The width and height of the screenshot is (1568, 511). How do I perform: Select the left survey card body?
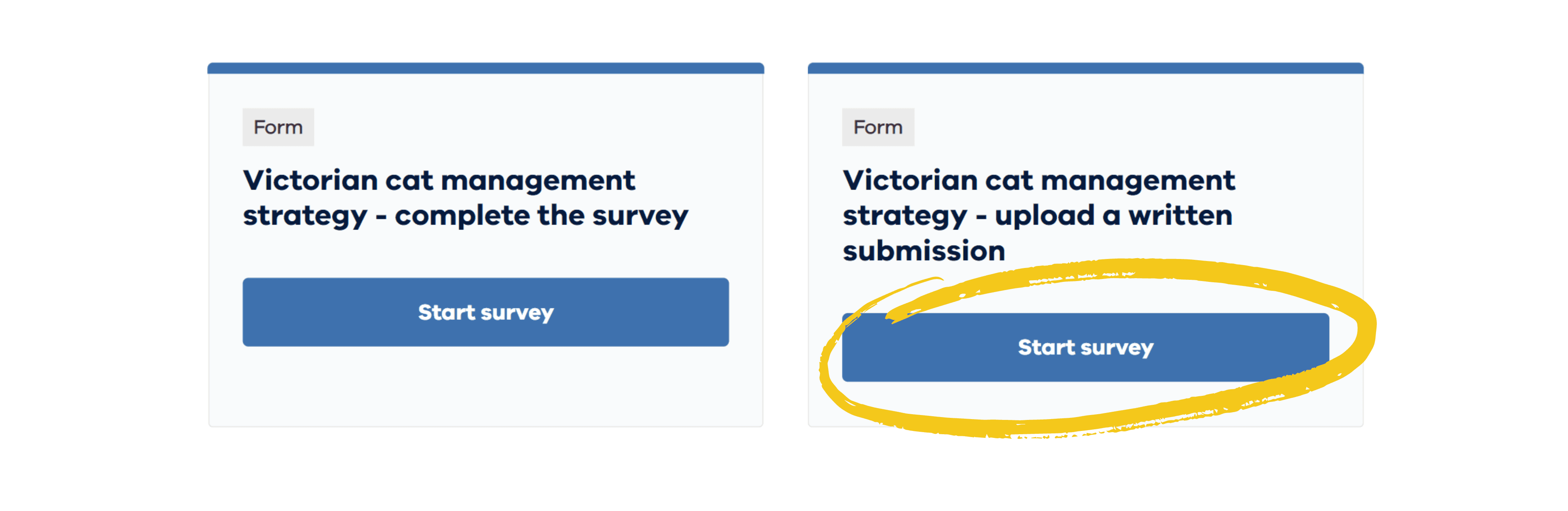pos(485,244)
